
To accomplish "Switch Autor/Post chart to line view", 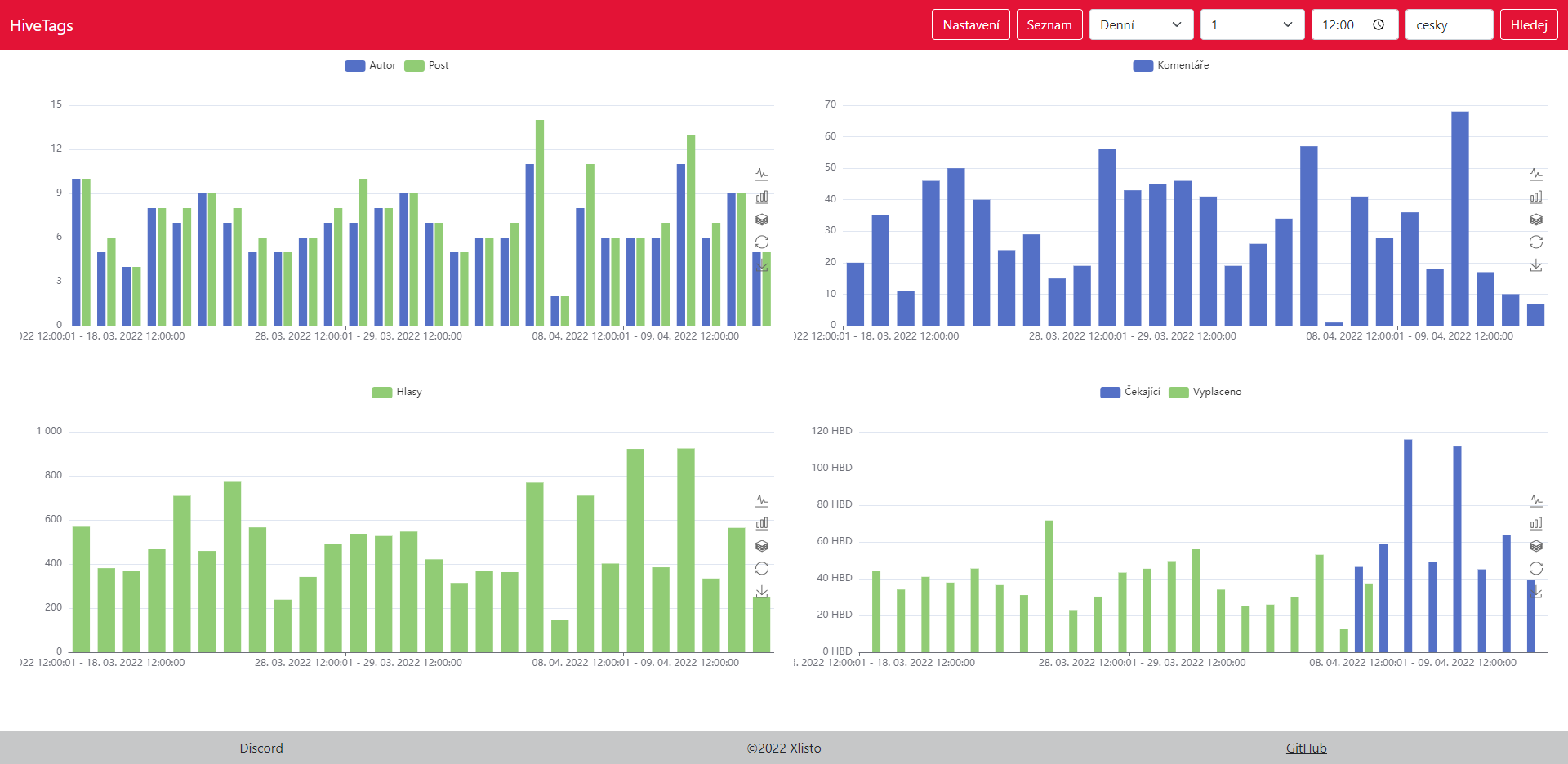I will click(762, 174).
